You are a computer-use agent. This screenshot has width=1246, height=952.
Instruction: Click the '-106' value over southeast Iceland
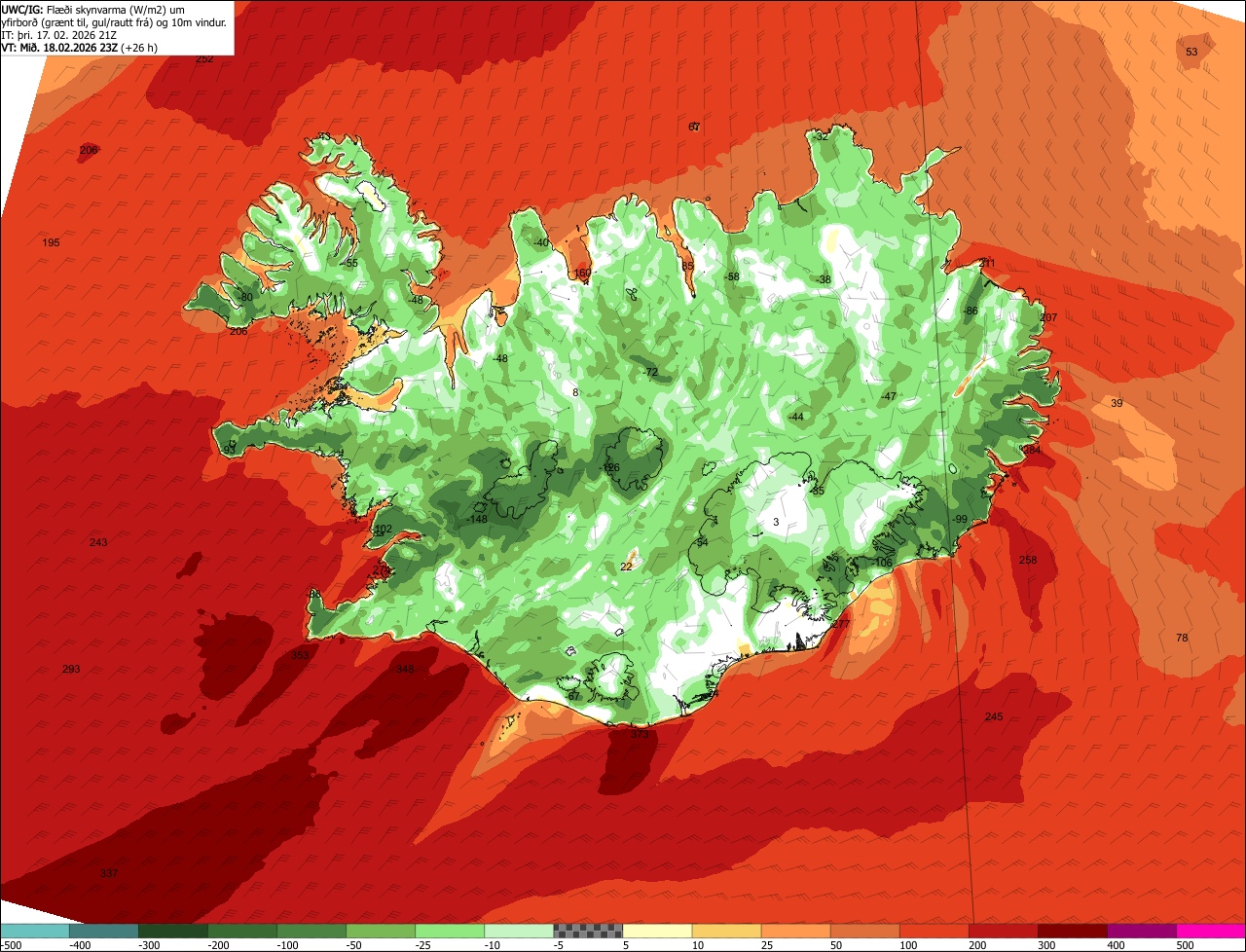tap(882, 563)
